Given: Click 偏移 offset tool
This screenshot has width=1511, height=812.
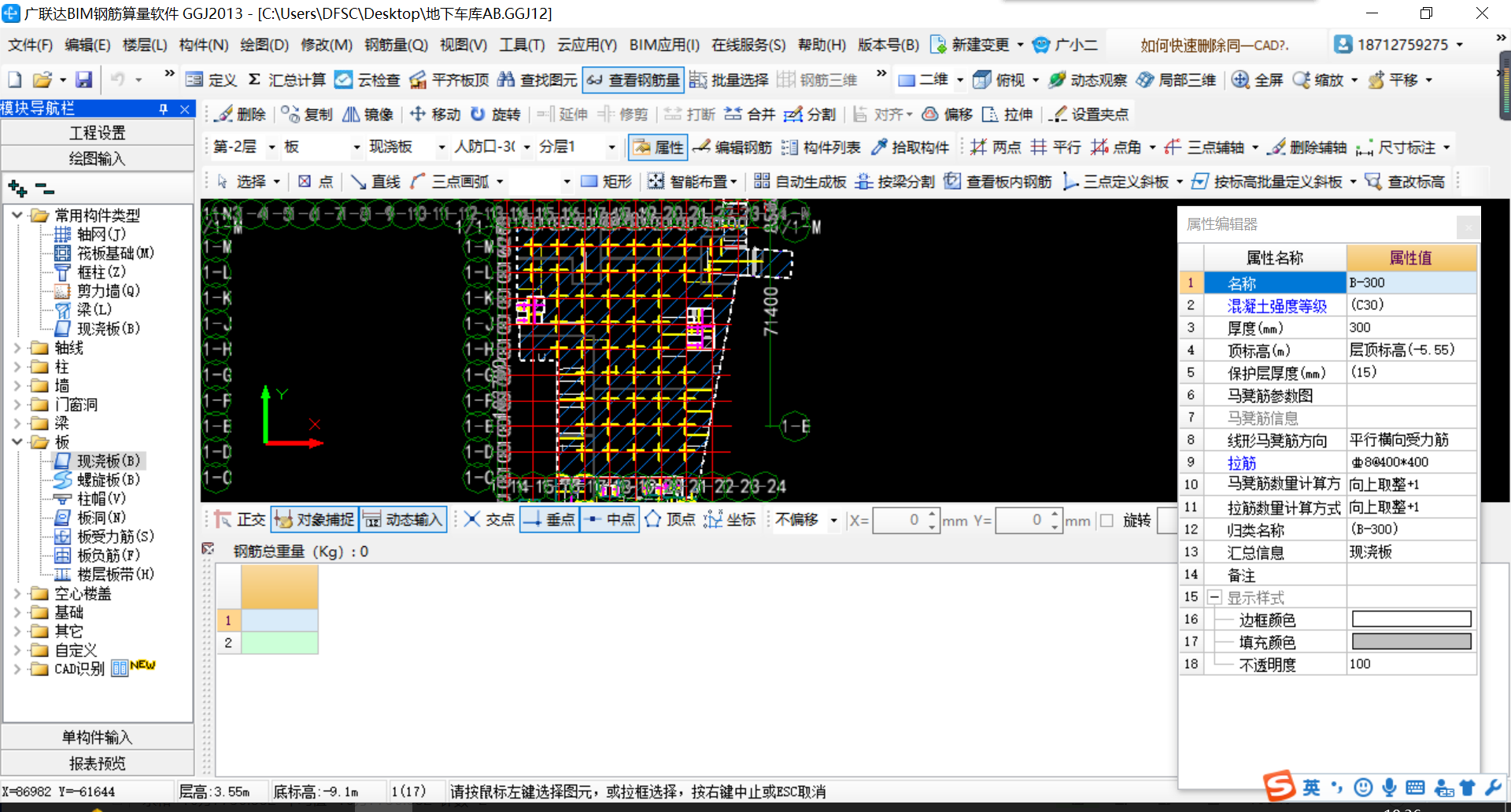Looking at the screenshot, I should [x=948, y=114].
